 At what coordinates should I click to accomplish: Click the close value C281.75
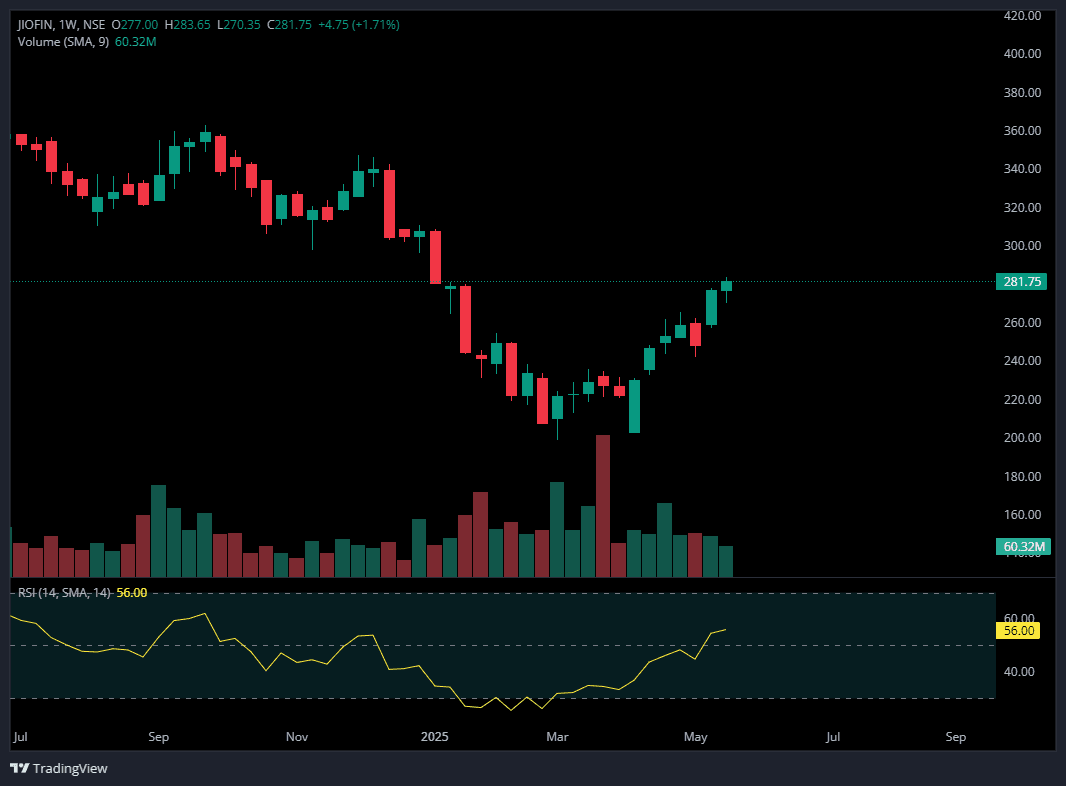pos(290,24)
